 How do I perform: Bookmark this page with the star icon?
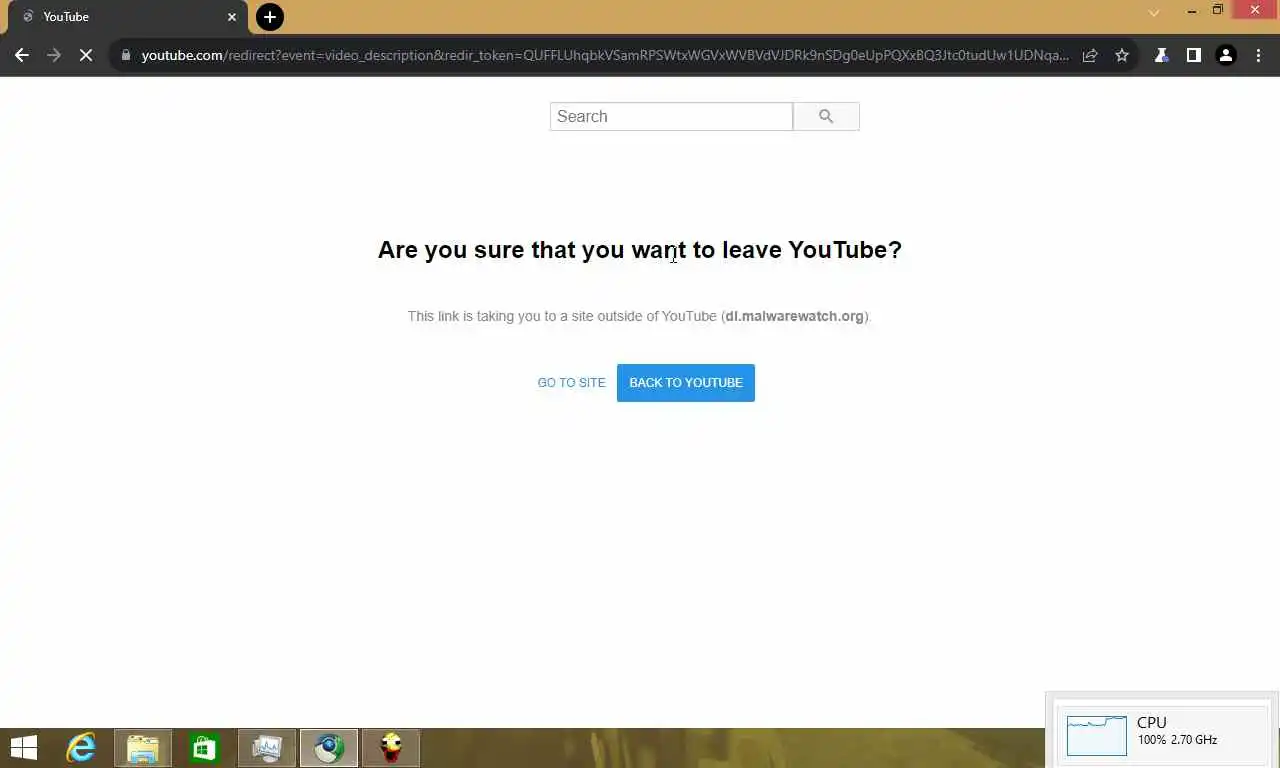(1122, 56)
